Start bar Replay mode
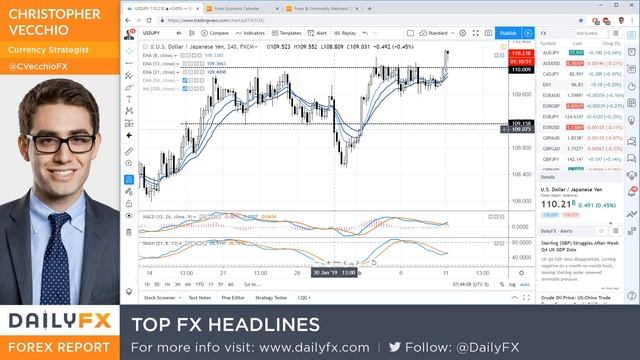Screen dimensions: 640x360 345,33
